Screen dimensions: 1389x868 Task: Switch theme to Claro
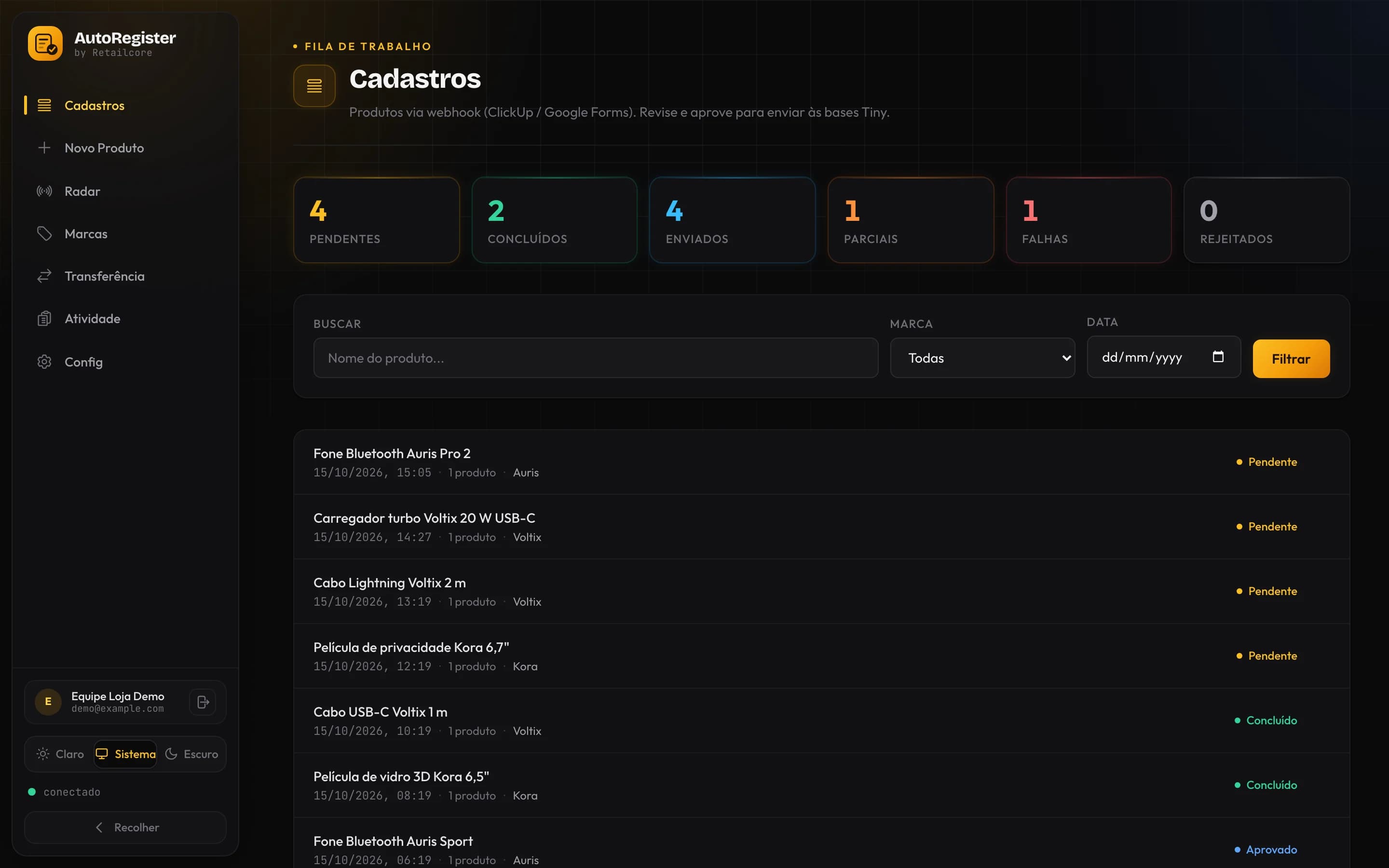click(x=60, y=754)
